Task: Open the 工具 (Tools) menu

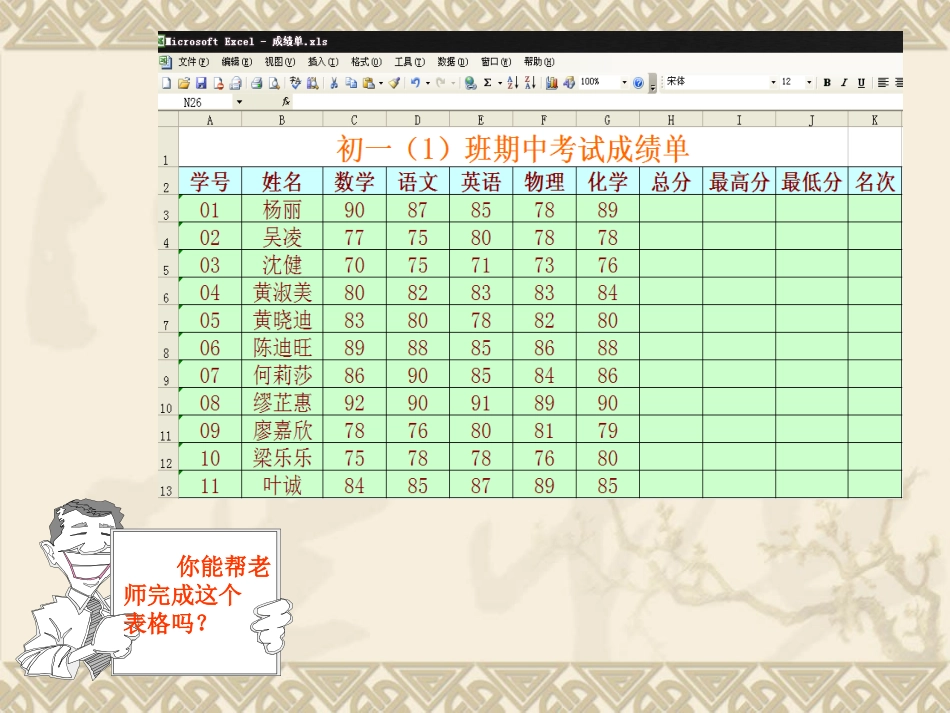Action: [x=410, y=61]
